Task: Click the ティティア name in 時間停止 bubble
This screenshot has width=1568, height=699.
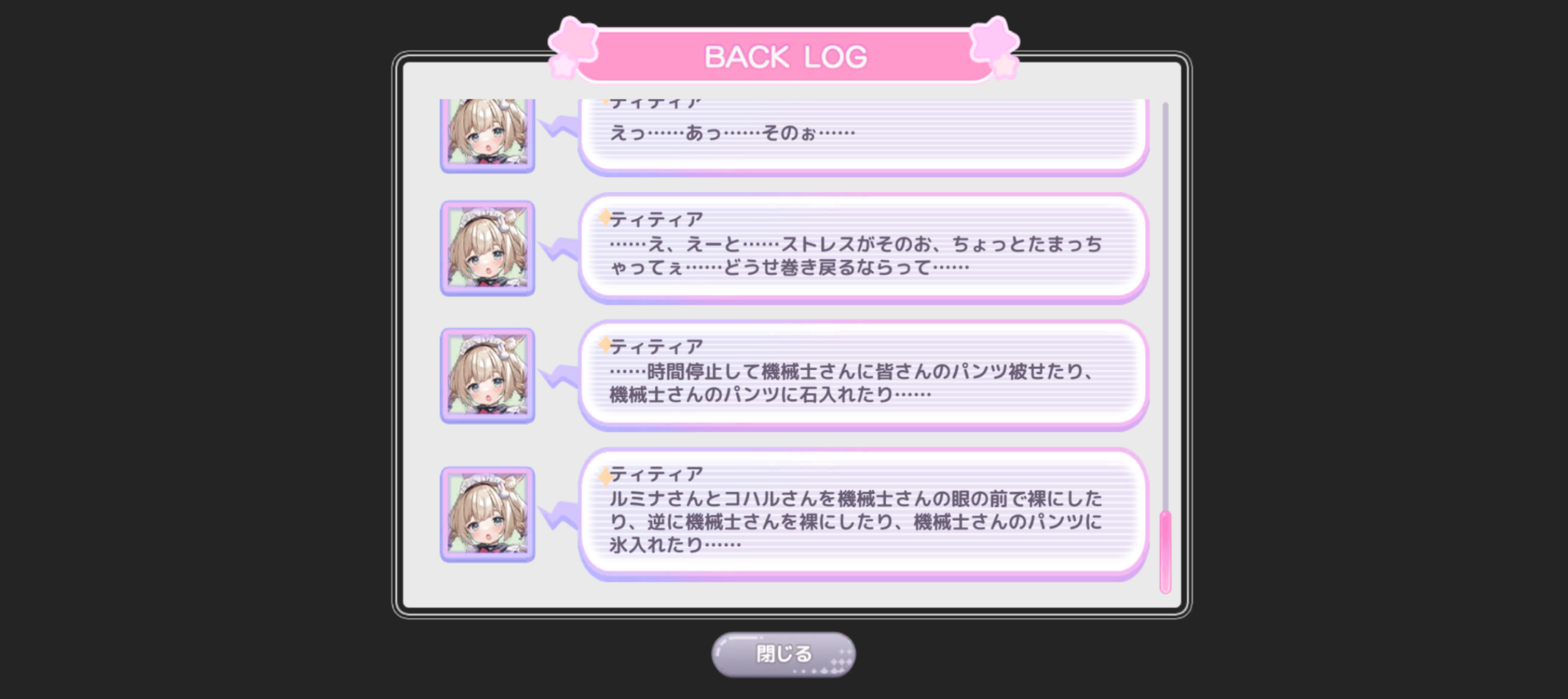Action: [657, 347]
